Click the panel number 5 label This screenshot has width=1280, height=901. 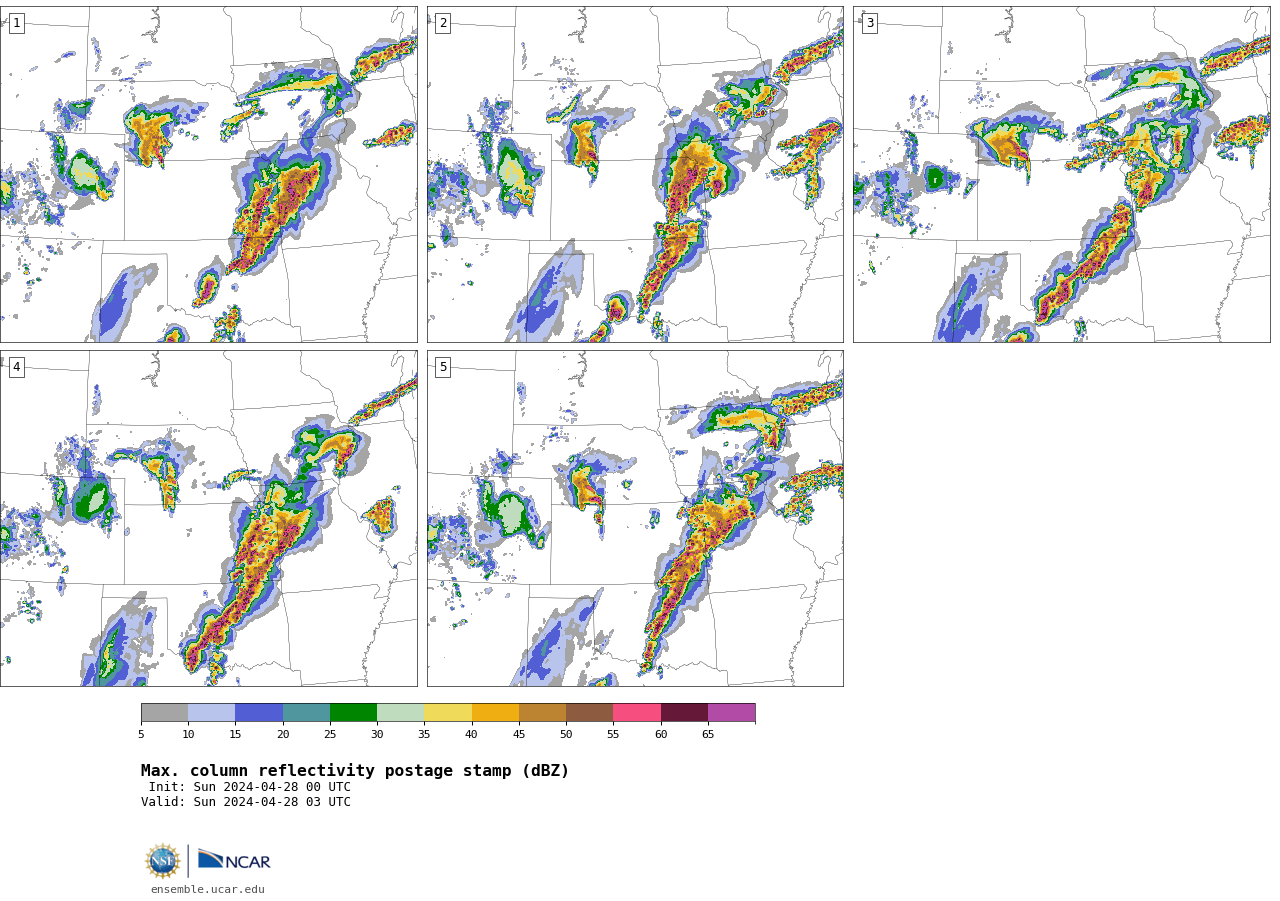(x=443, y=367)
